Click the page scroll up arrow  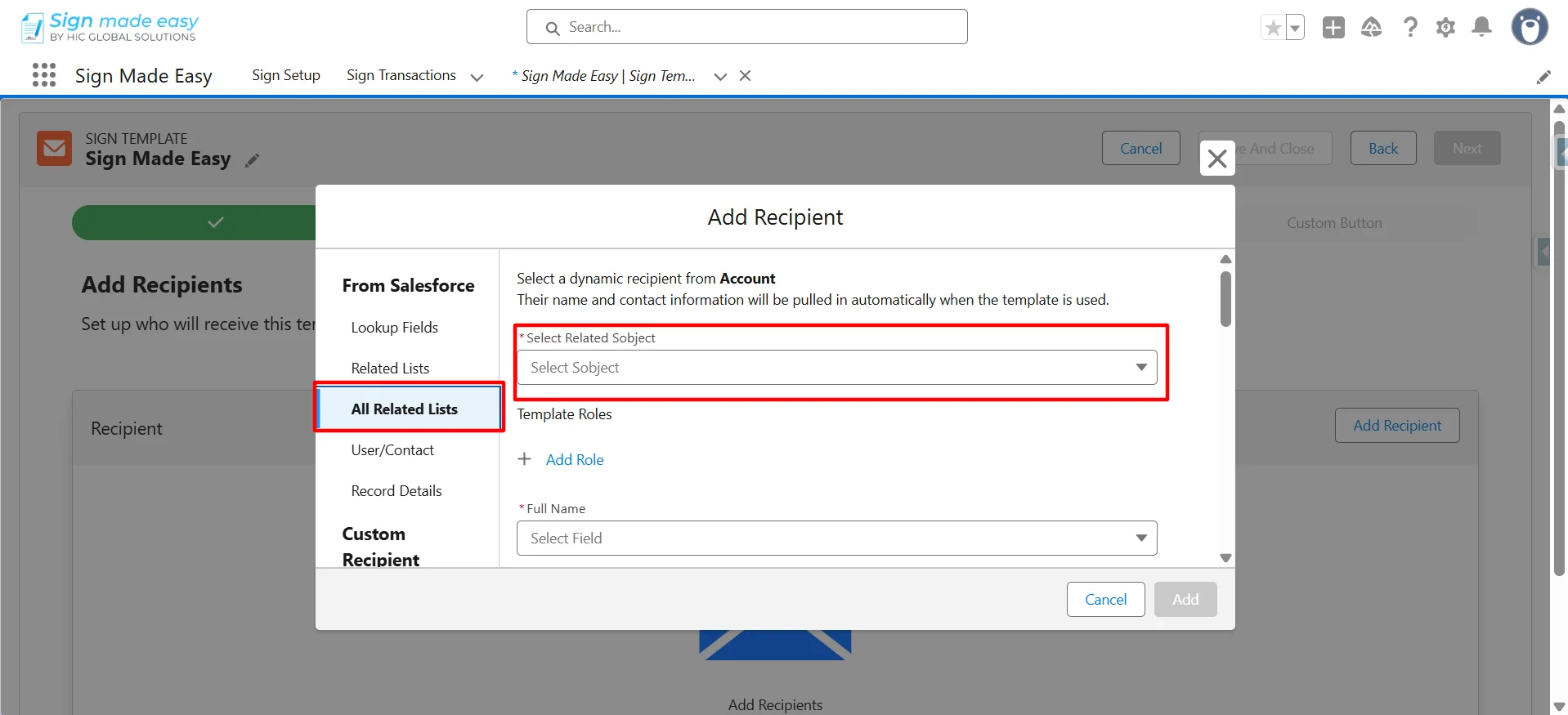[1559, 108]
